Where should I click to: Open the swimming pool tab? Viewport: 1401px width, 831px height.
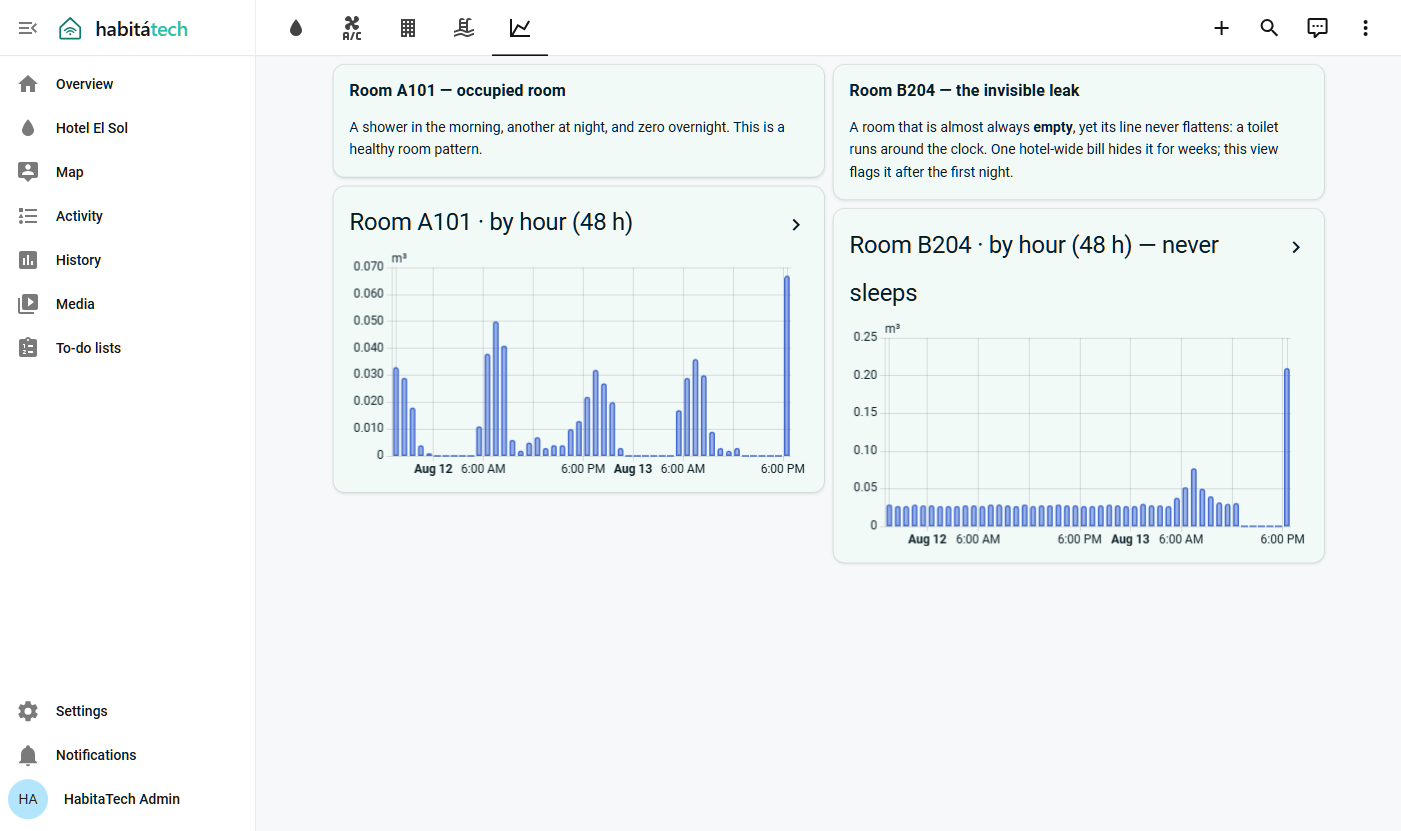pyautogui.click(x=464, y=28)
